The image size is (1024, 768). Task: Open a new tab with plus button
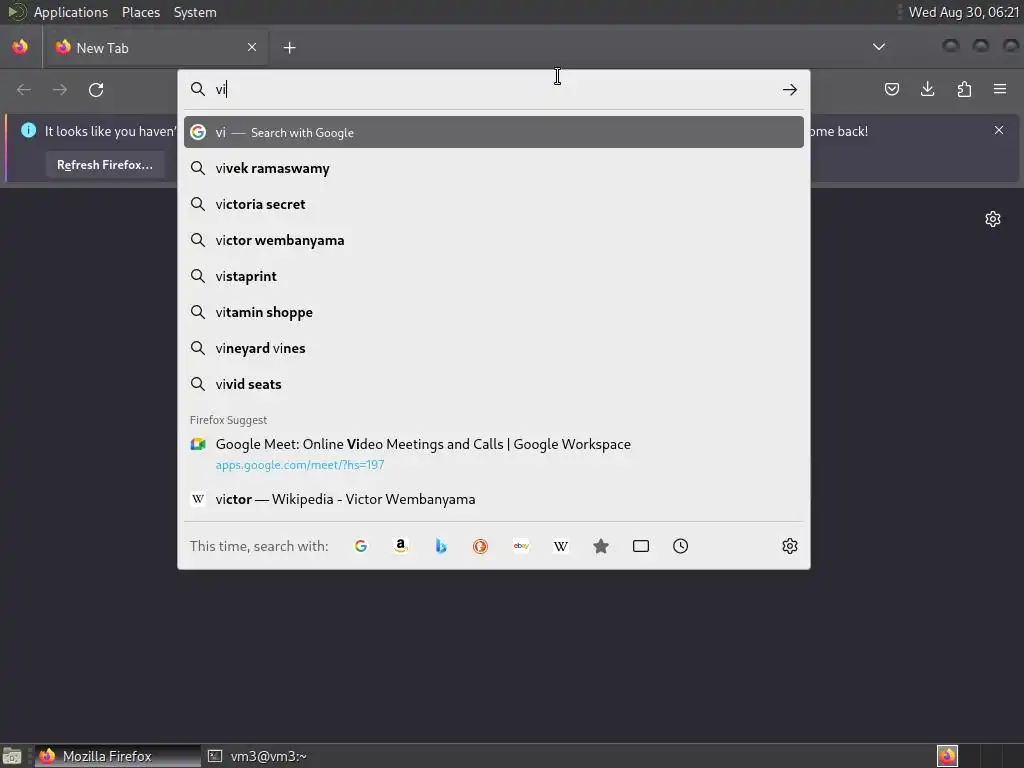(289, 48)
